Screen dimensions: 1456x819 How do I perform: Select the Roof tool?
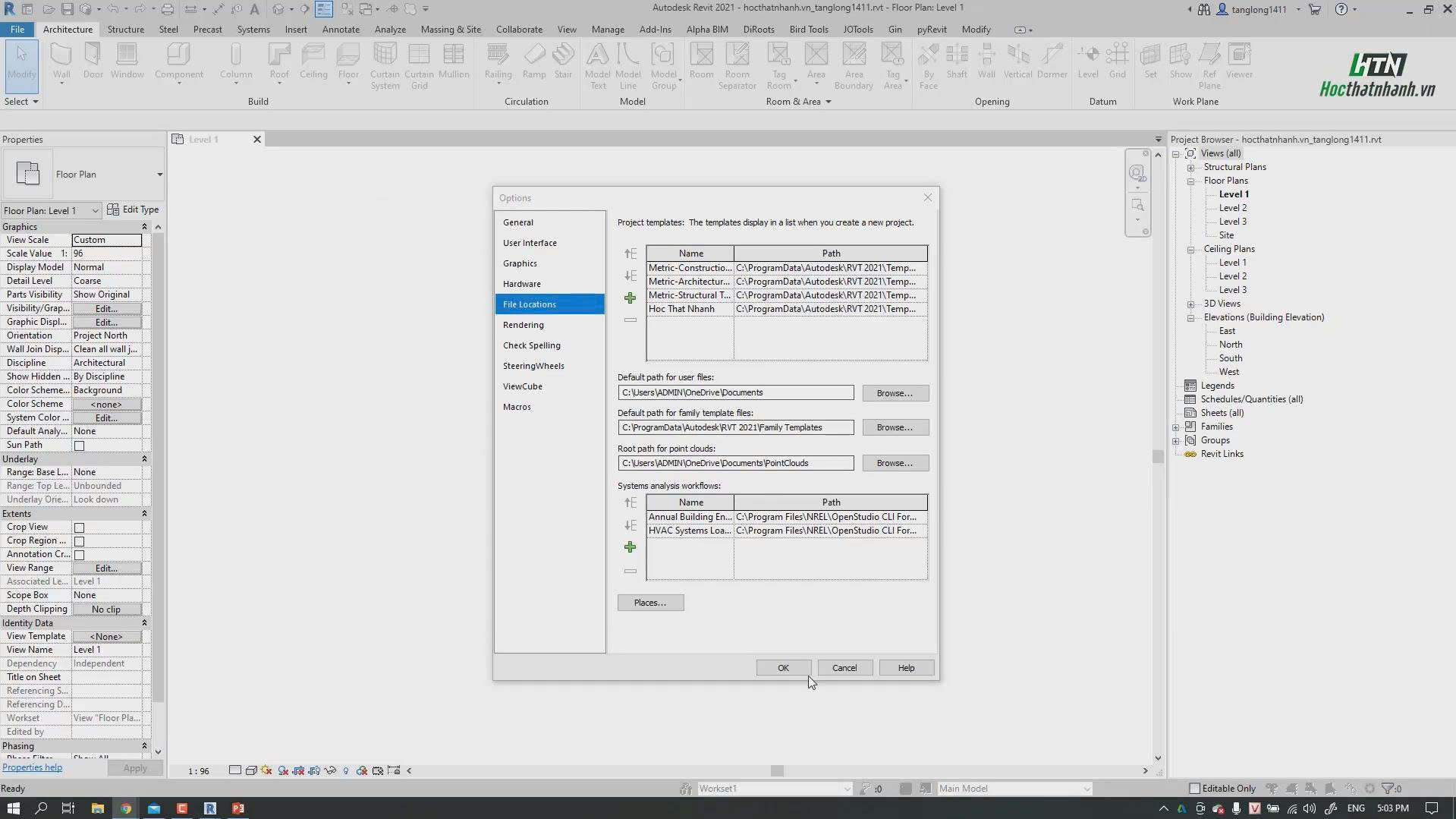(279, 61)
